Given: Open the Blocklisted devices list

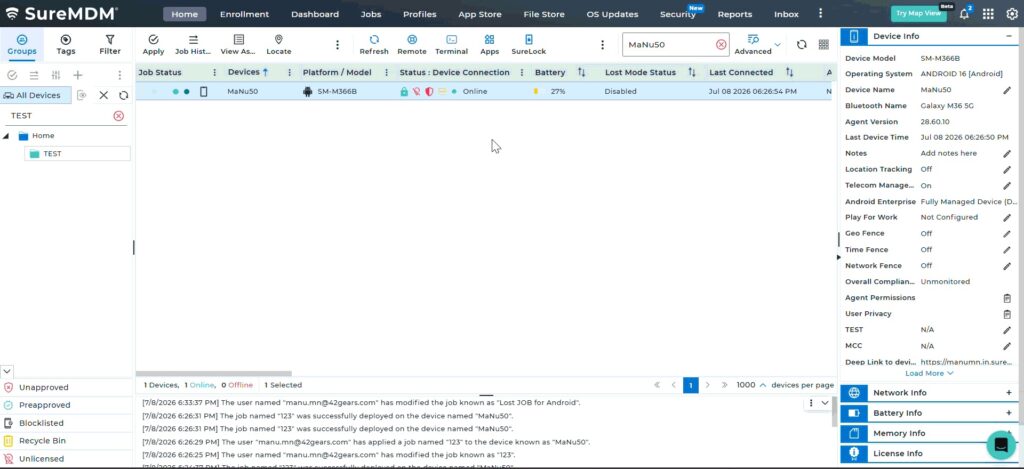Looking at the screenshot, I should point(41,423).
